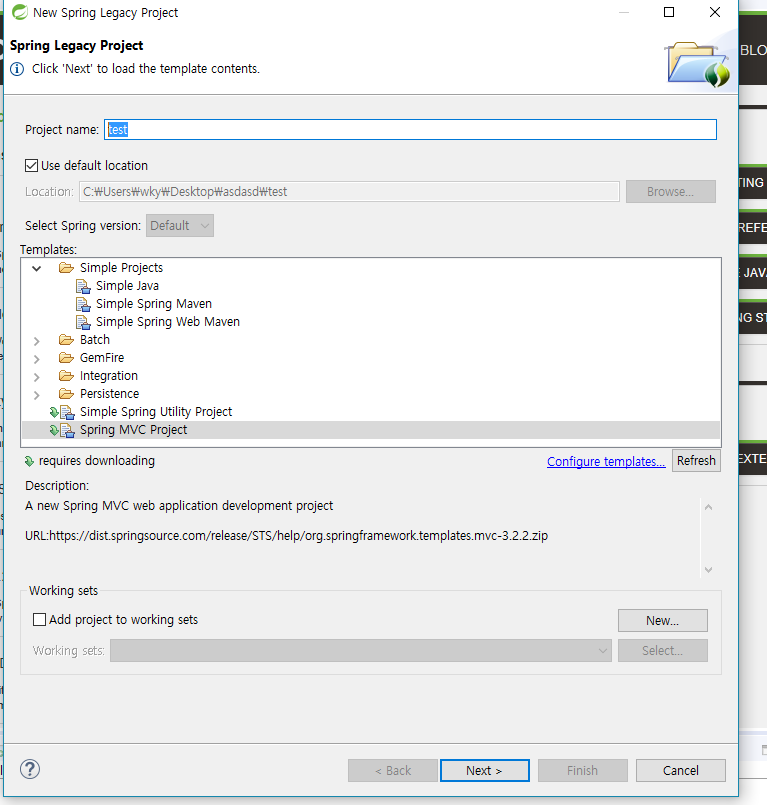Click the Spring MVC description text

[179, 506]
